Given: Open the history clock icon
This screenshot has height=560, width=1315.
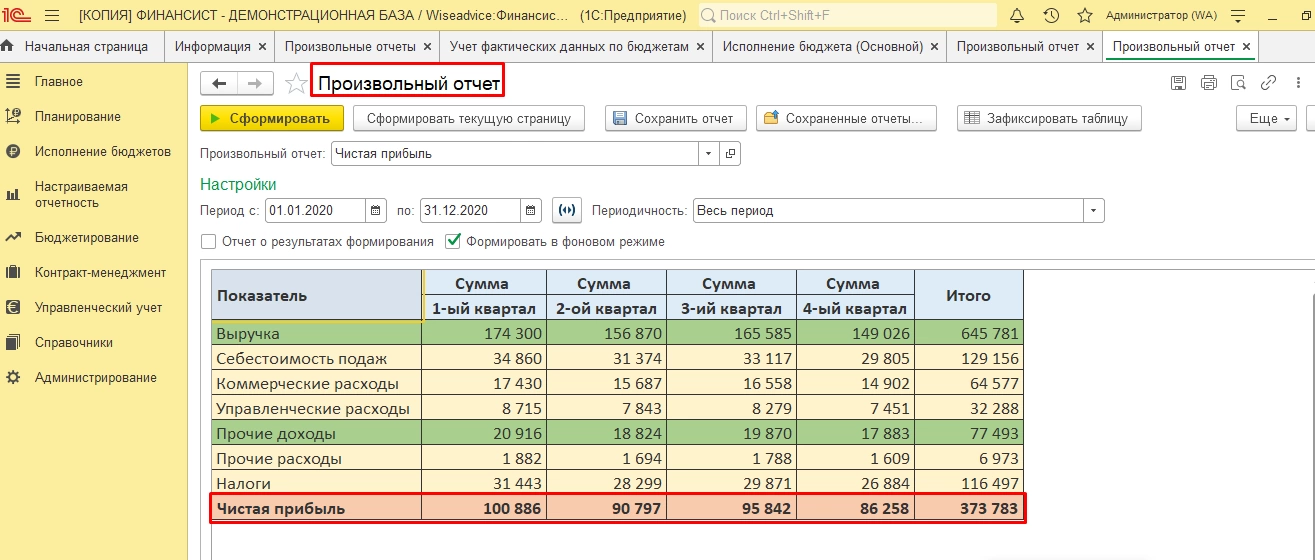Looking at the screenshot, I should point(1051,16).
